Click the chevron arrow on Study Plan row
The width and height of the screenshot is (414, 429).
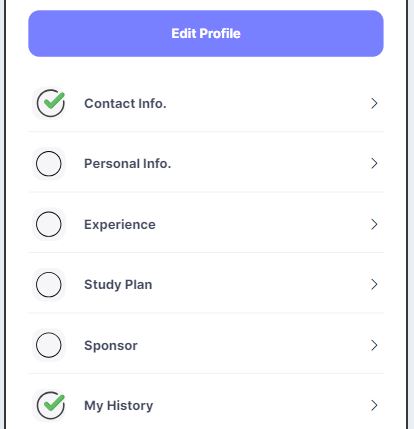[374, 284]
